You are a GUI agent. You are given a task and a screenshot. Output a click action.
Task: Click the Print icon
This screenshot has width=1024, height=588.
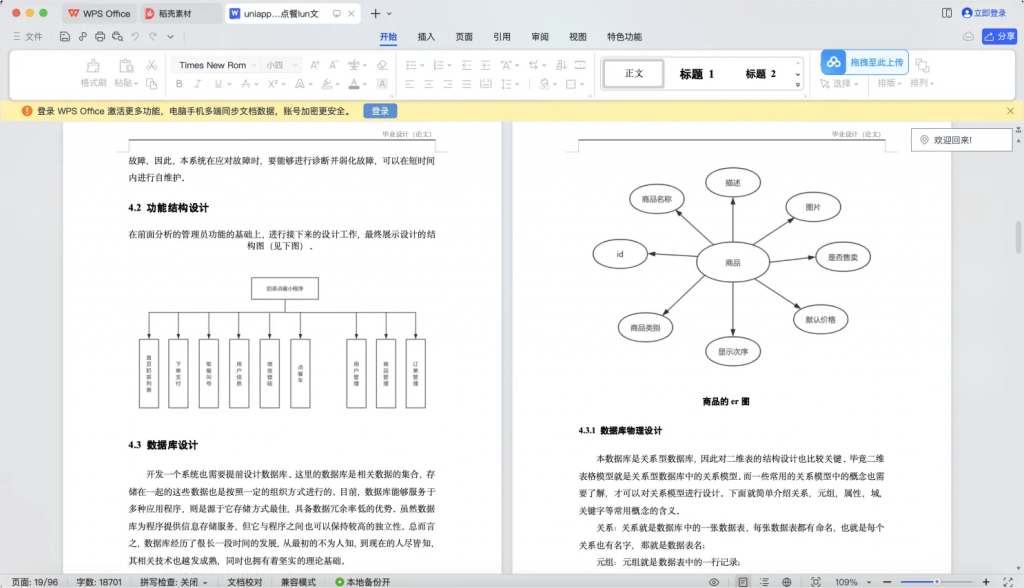point(98,36)
